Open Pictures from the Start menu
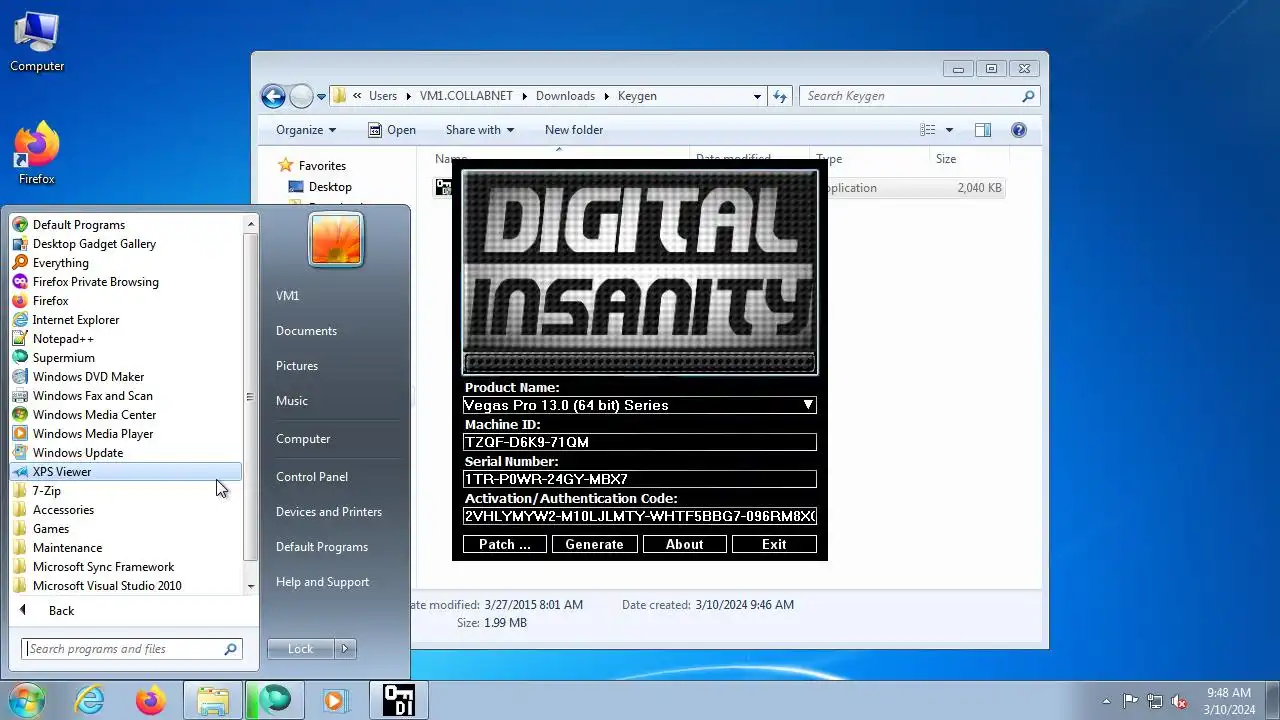This screenshot has width=1280, height=720. (x=297, y=366)
